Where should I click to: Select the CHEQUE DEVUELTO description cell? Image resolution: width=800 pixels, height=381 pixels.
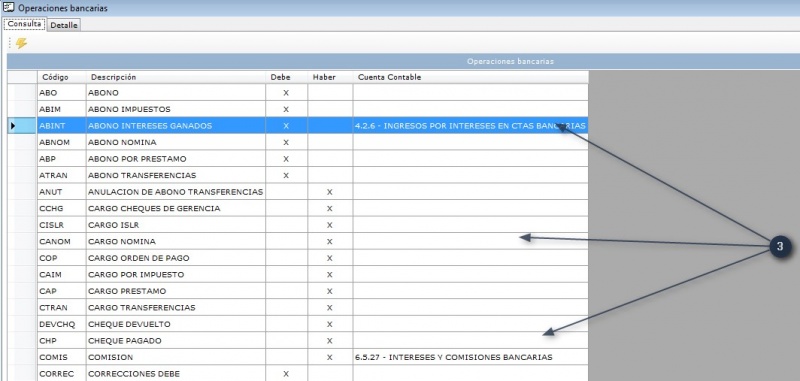click(176, 324)
